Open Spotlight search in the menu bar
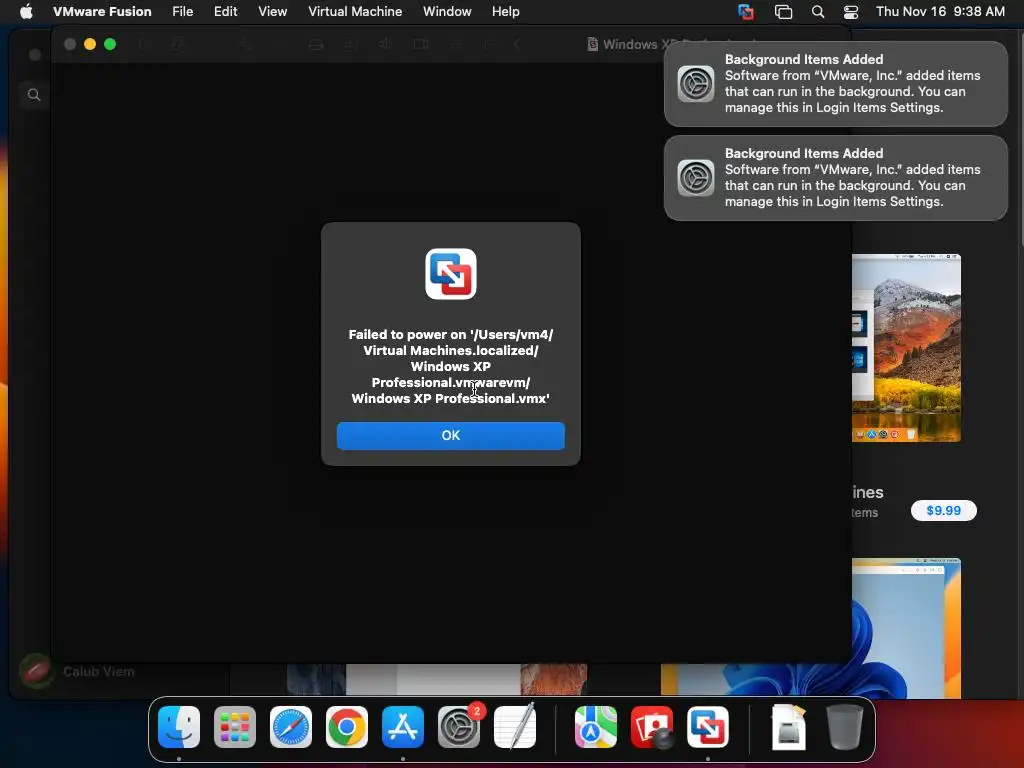1024x768 pixels. coord(818,11)
